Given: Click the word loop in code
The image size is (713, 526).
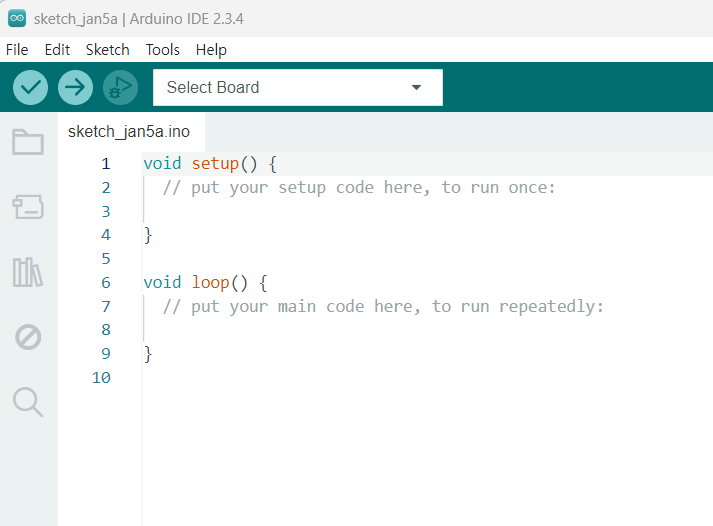Looking at the screenshot, I should coord(210,283).
